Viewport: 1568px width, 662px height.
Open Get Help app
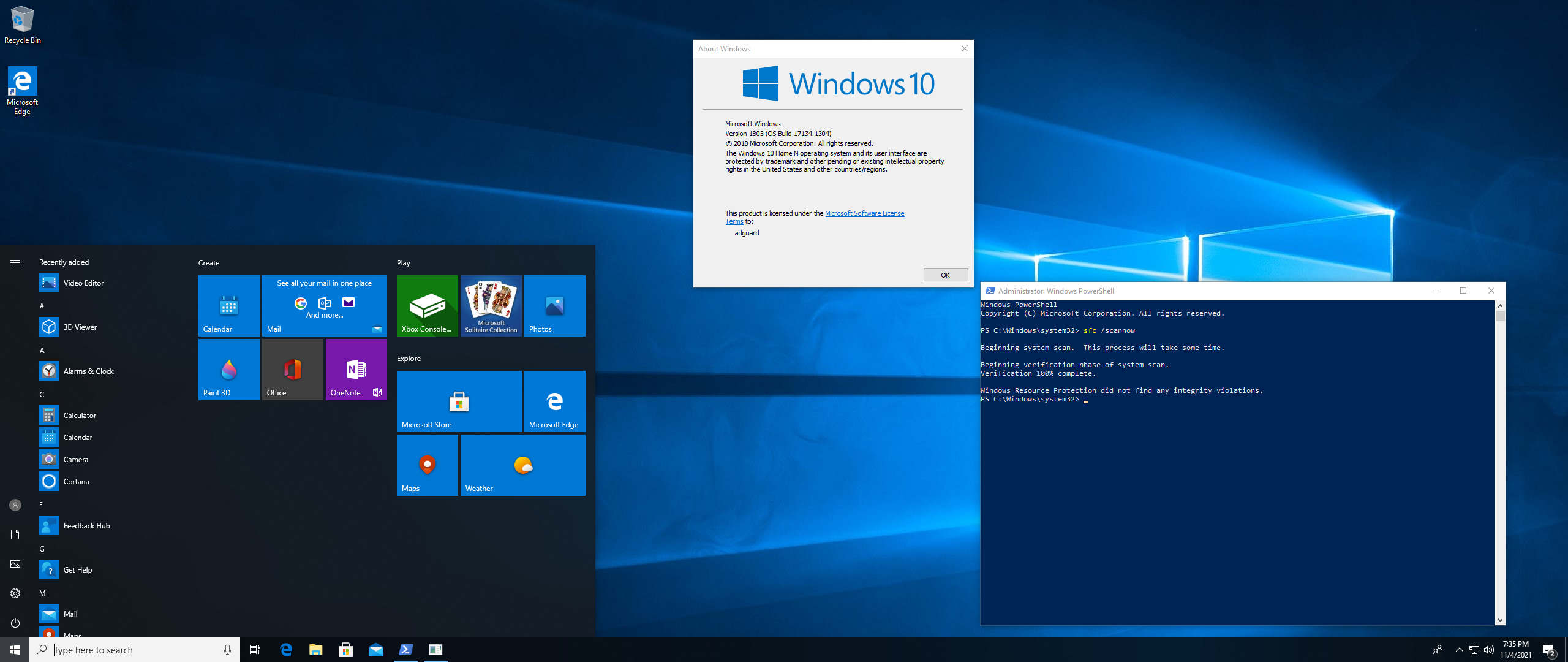[x=110, y=570]
